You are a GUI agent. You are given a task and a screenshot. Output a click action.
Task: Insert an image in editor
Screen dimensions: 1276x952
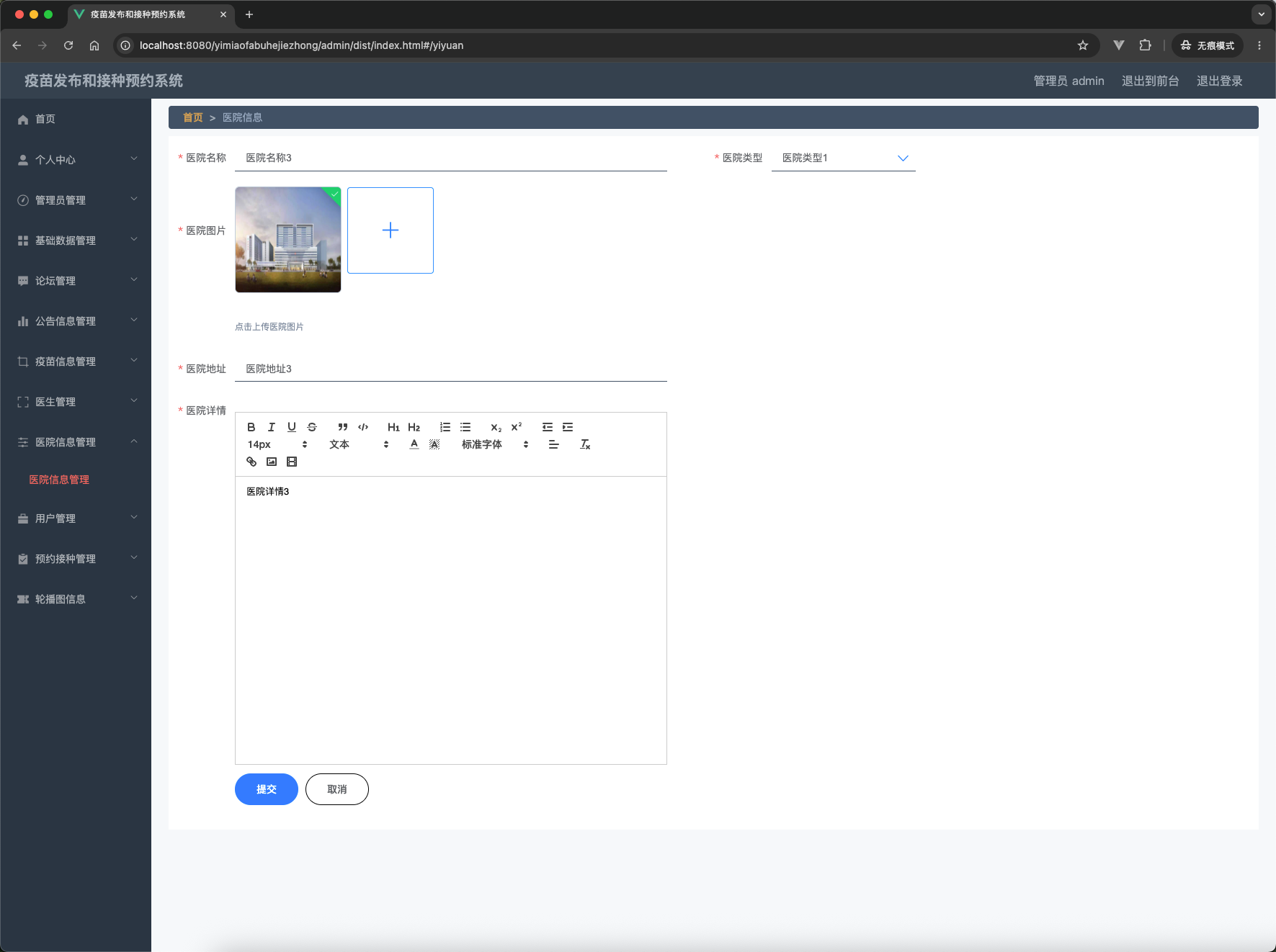tap(272, 462)
